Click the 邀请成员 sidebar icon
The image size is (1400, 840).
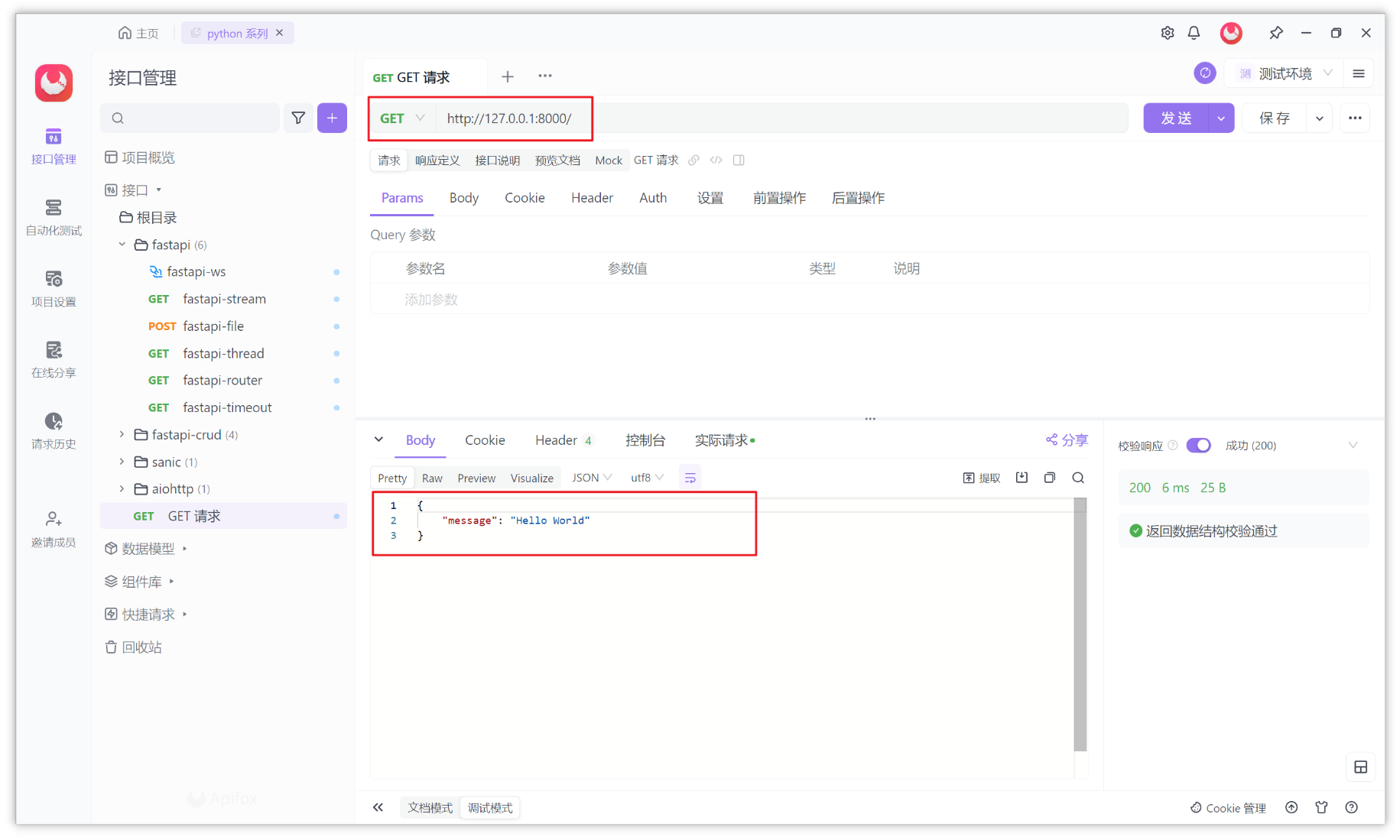coord(53,528)
